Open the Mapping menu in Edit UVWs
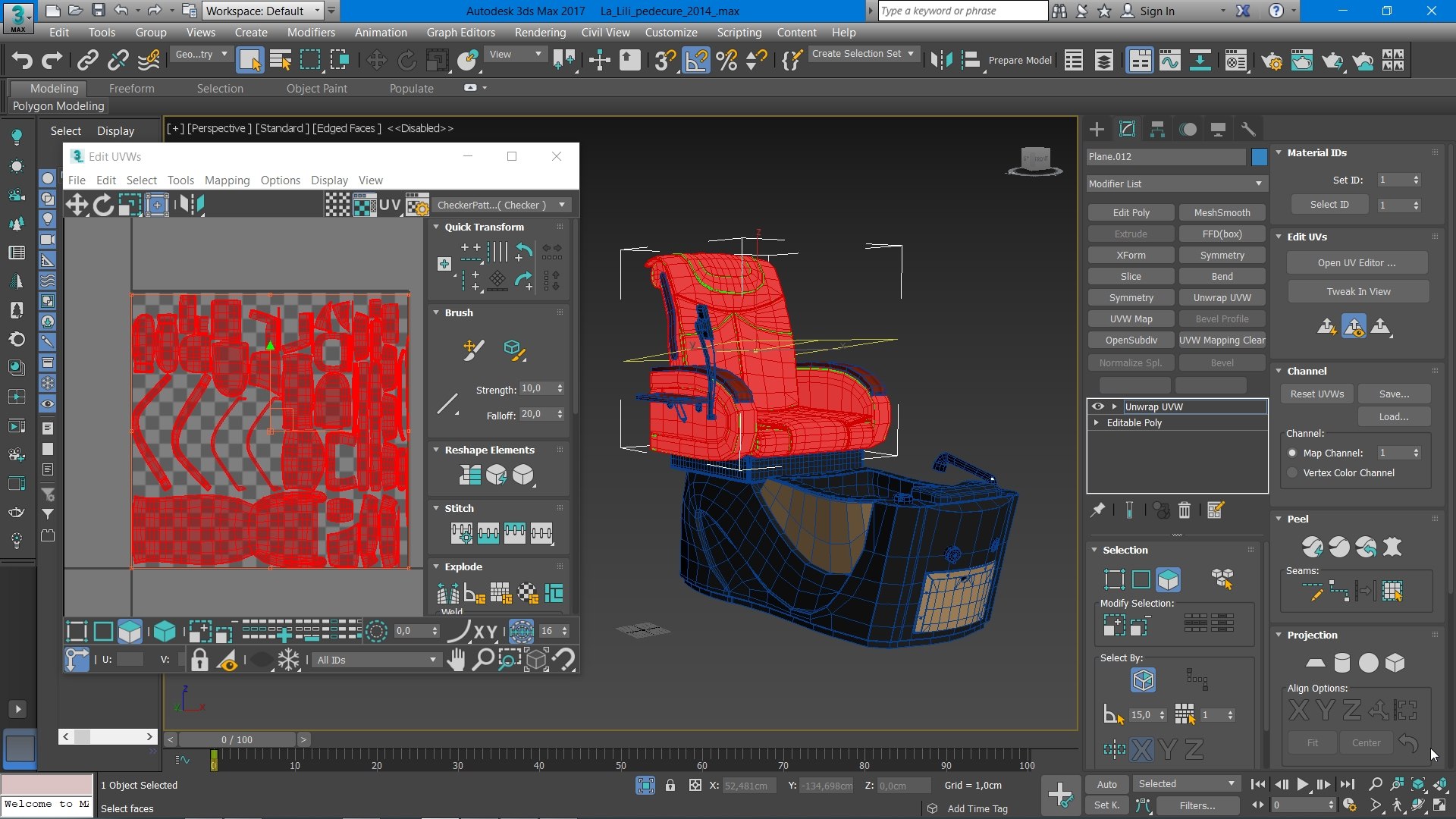The width and height of the screenshot is (1456, 819). [227, 180]
